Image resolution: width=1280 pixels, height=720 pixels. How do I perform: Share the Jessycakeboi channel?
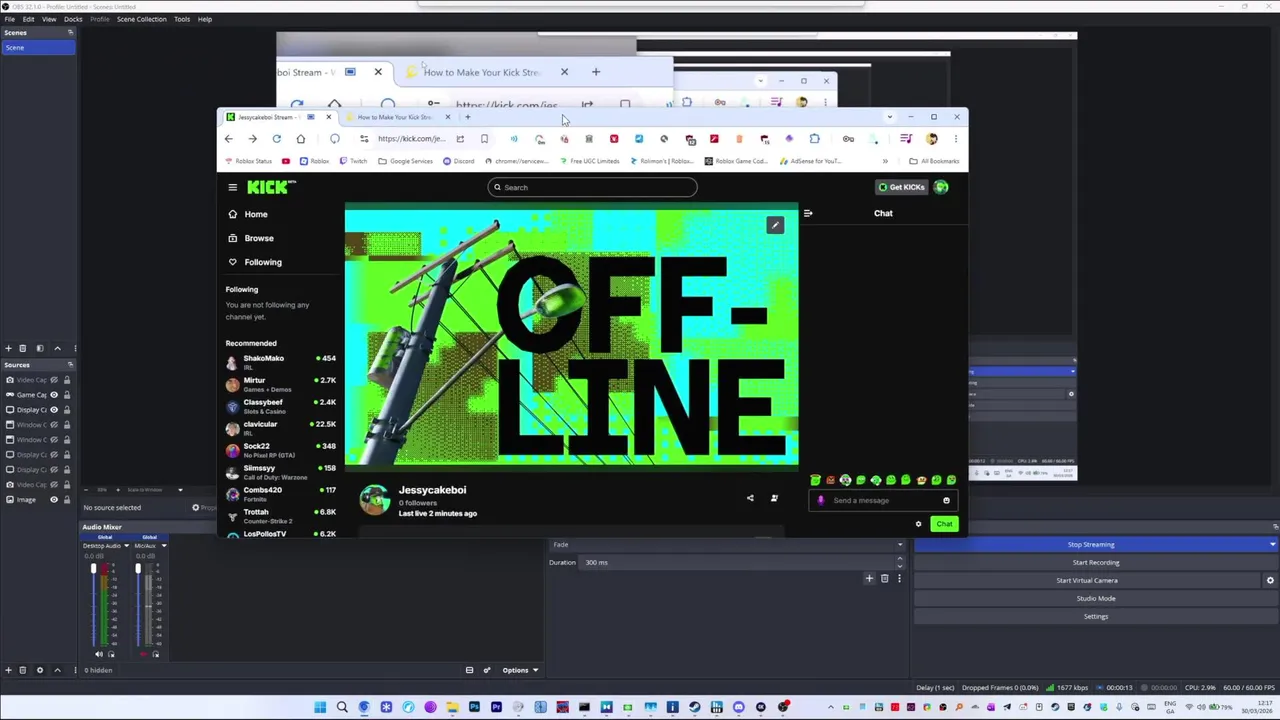[750, 498]
